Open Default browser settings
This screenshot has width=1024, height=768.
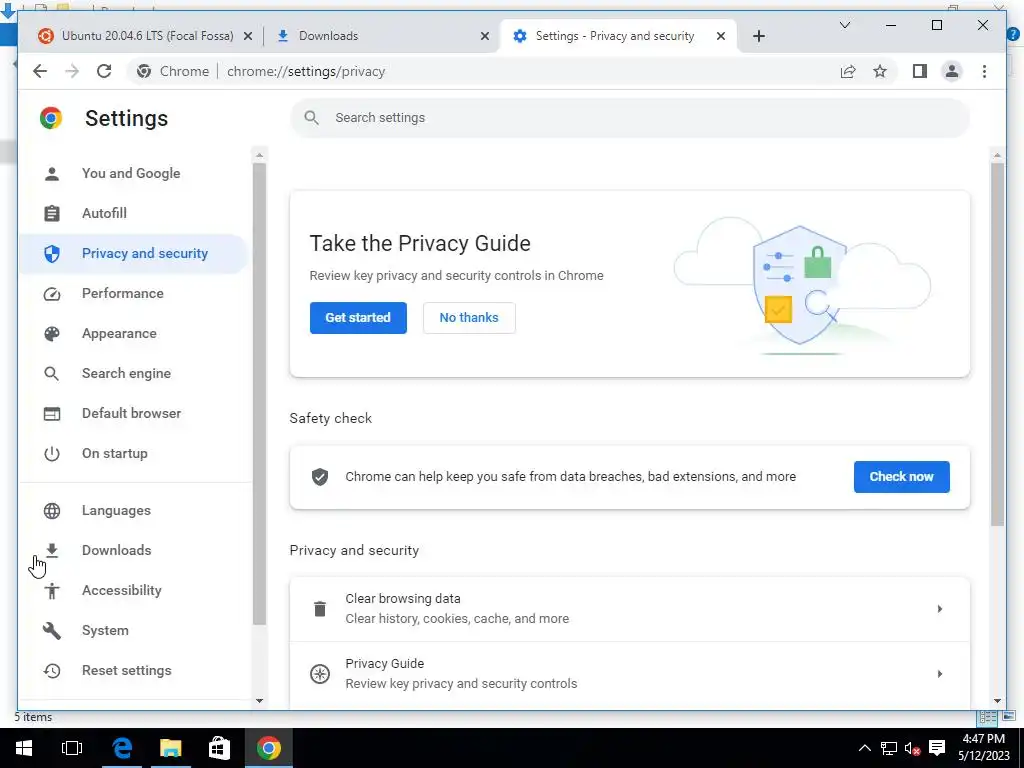(134, 413)
